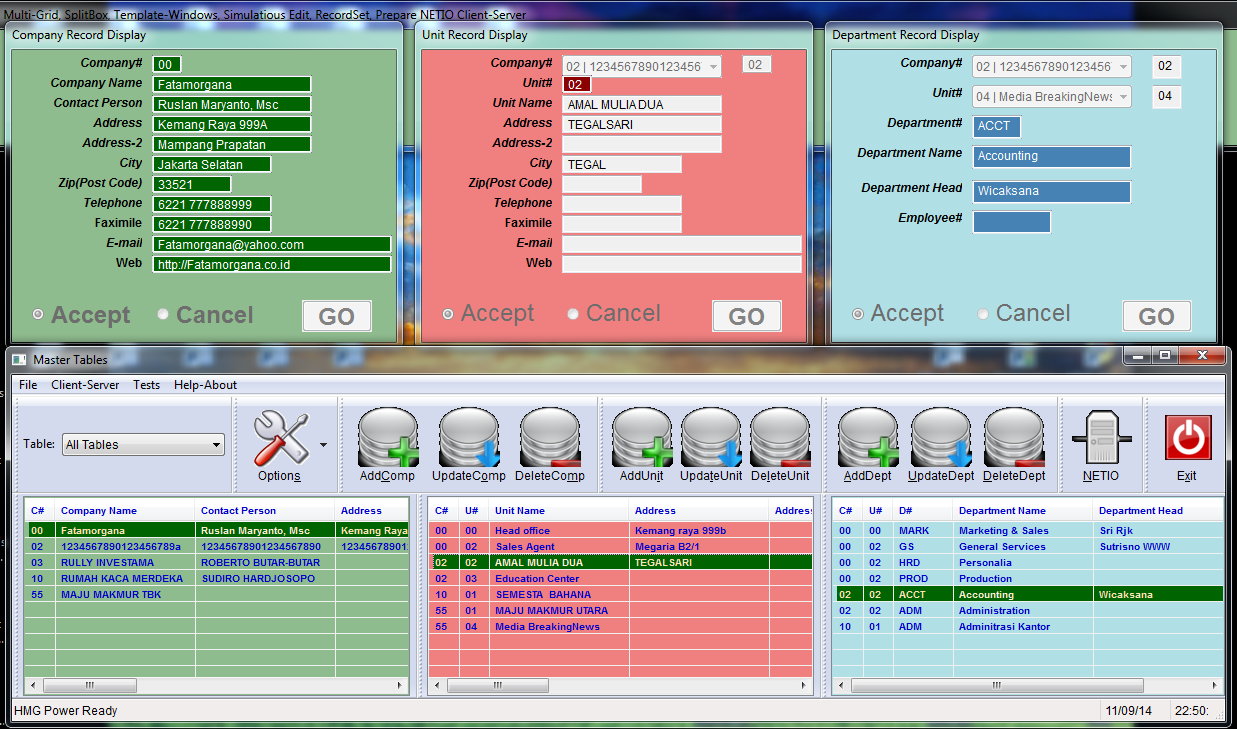Click the UpdateComp database icon
Image resolution: width=1237 pixels, height=729 pixels.
(468, 438)
